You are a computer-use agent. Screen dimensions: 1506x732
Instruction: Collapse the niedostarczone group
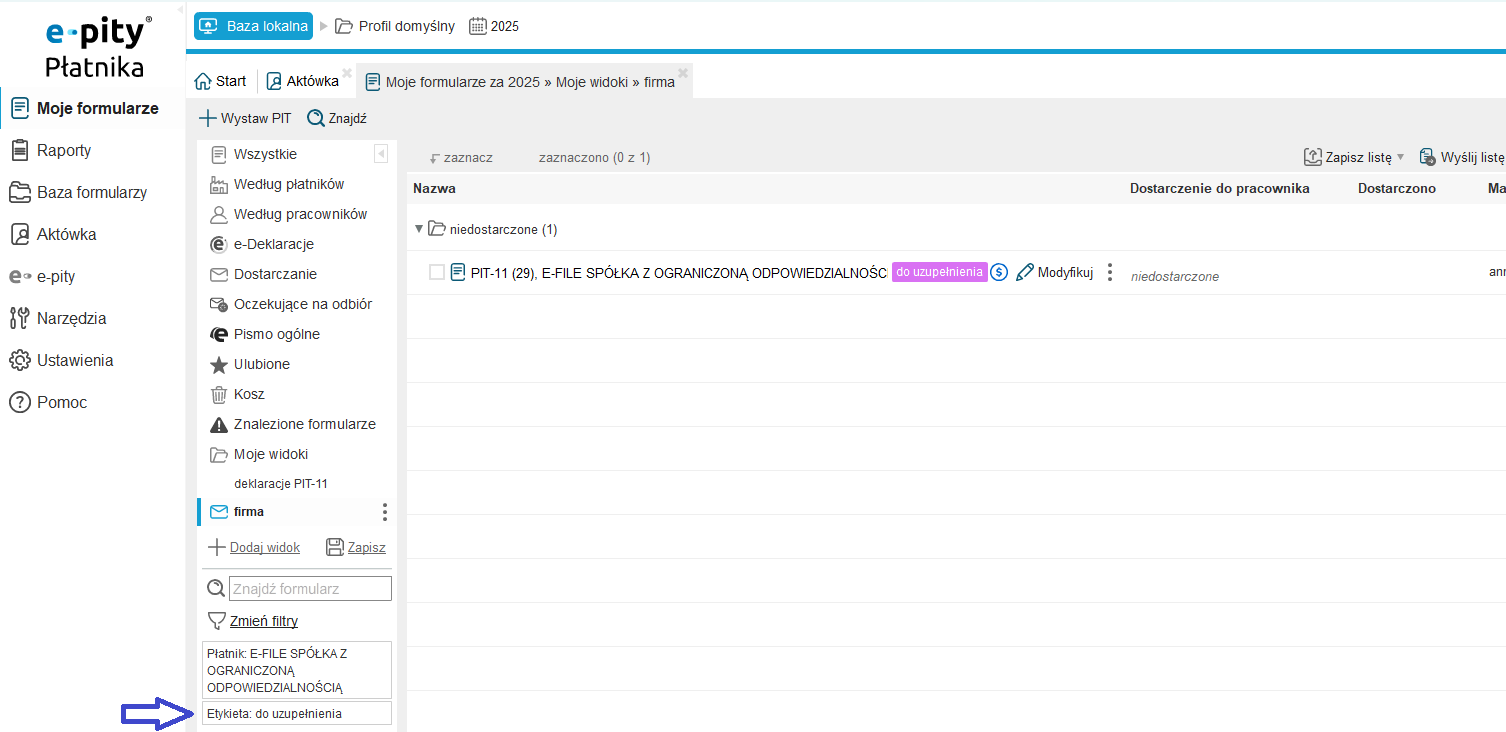tap(419, 229)
